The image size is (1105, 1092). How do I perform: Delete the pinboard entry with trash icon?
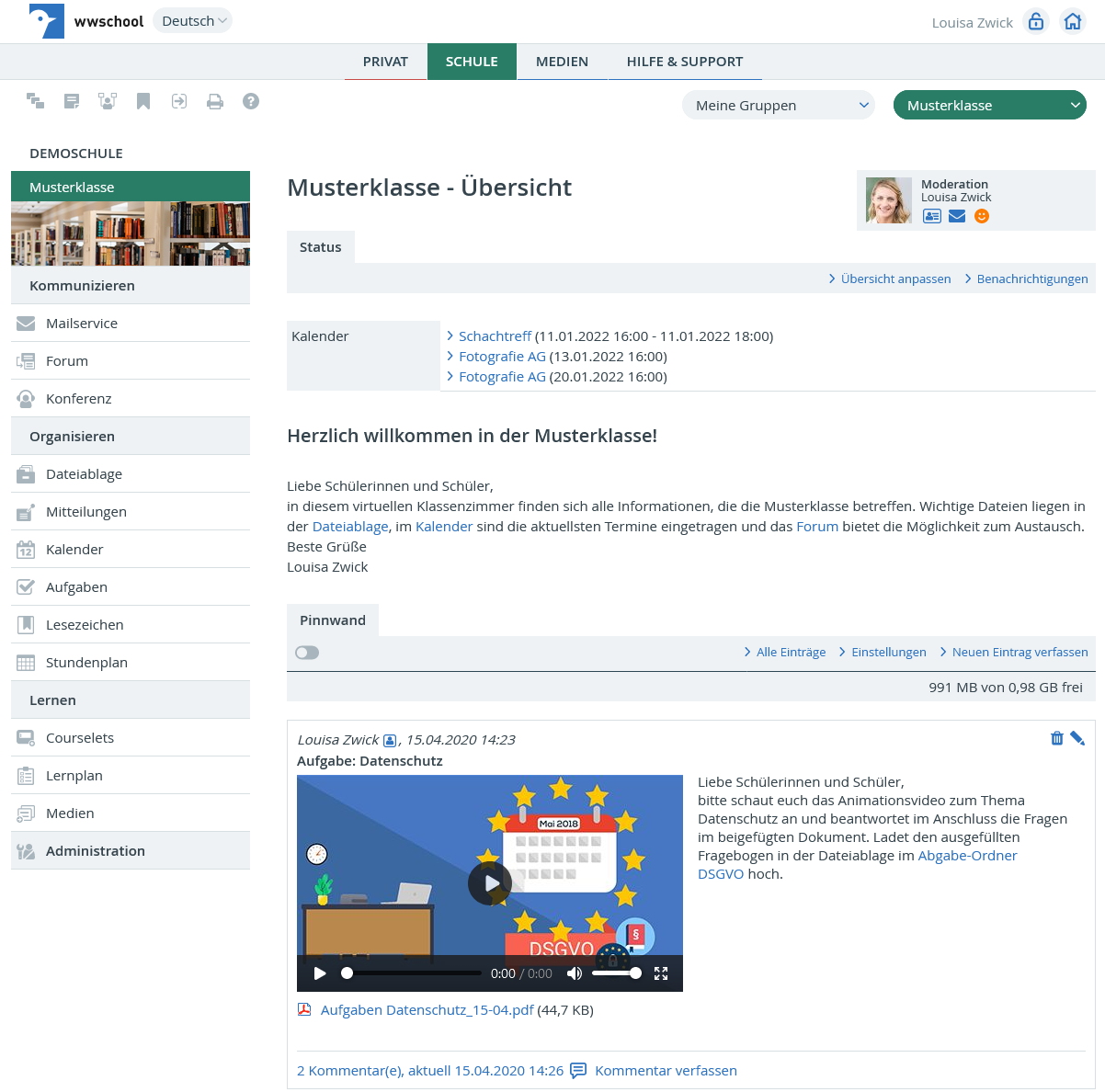[x=1057, y=738]
